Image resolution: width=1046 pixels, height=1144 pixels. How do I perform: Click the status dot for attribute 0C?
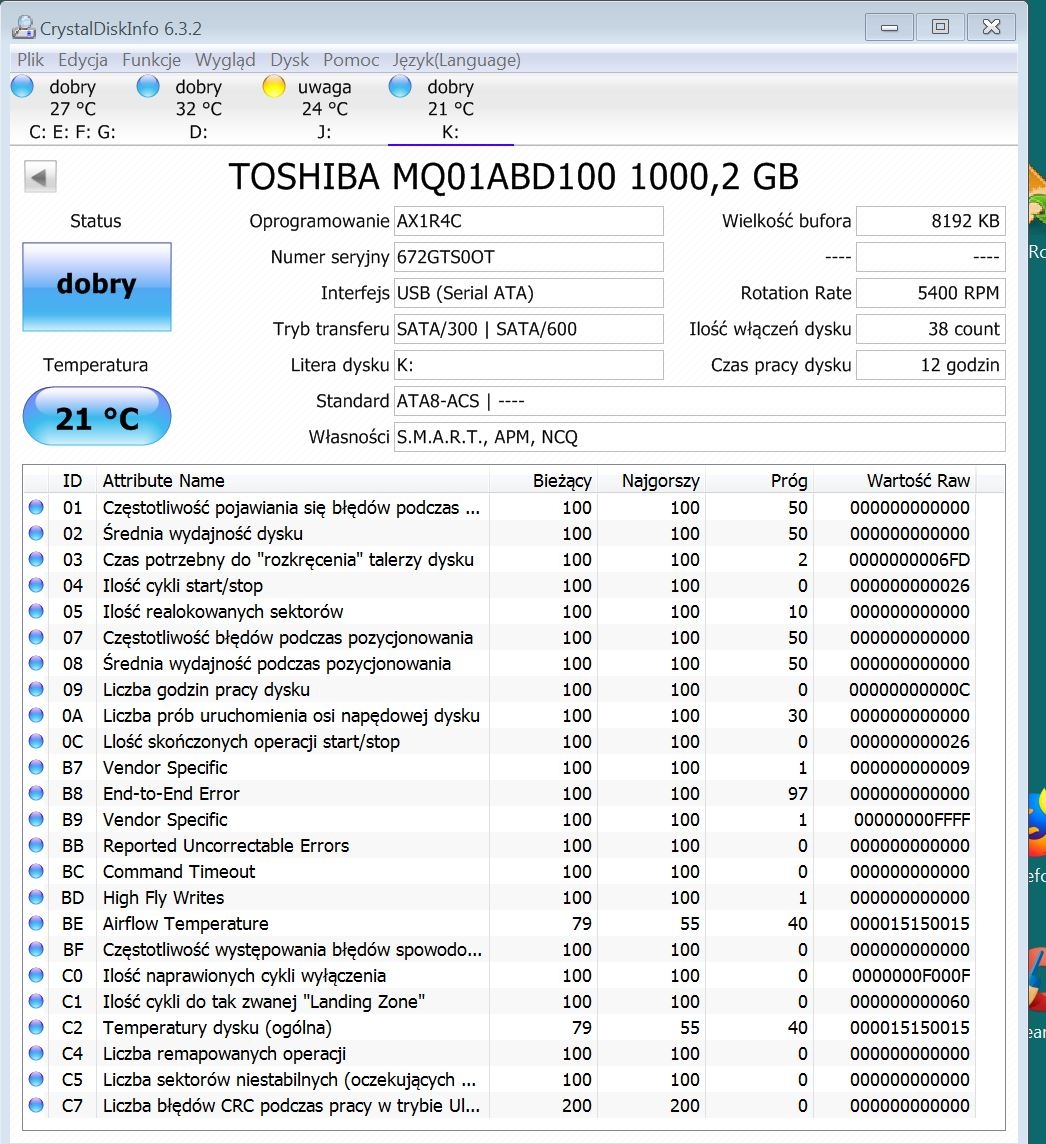[36, 741]
